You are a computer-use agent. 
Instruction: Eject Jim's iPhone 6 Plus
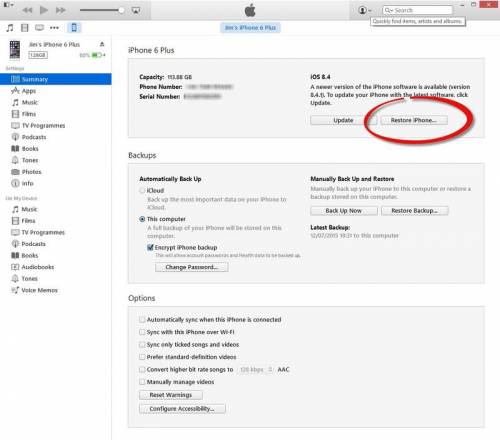click(x=102, y=44)
